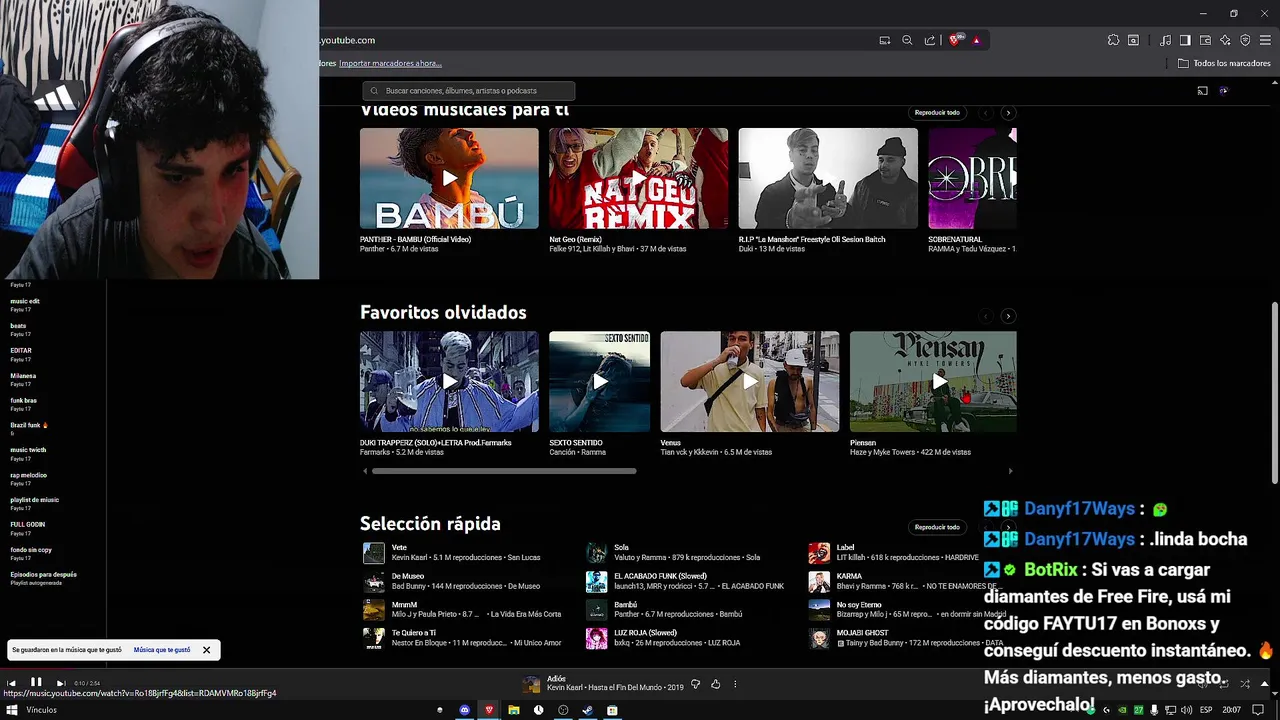The width and height of the screenshot is (1280, 720).
Task: Click the install app icon in address bar
Action: pos(885,40)
